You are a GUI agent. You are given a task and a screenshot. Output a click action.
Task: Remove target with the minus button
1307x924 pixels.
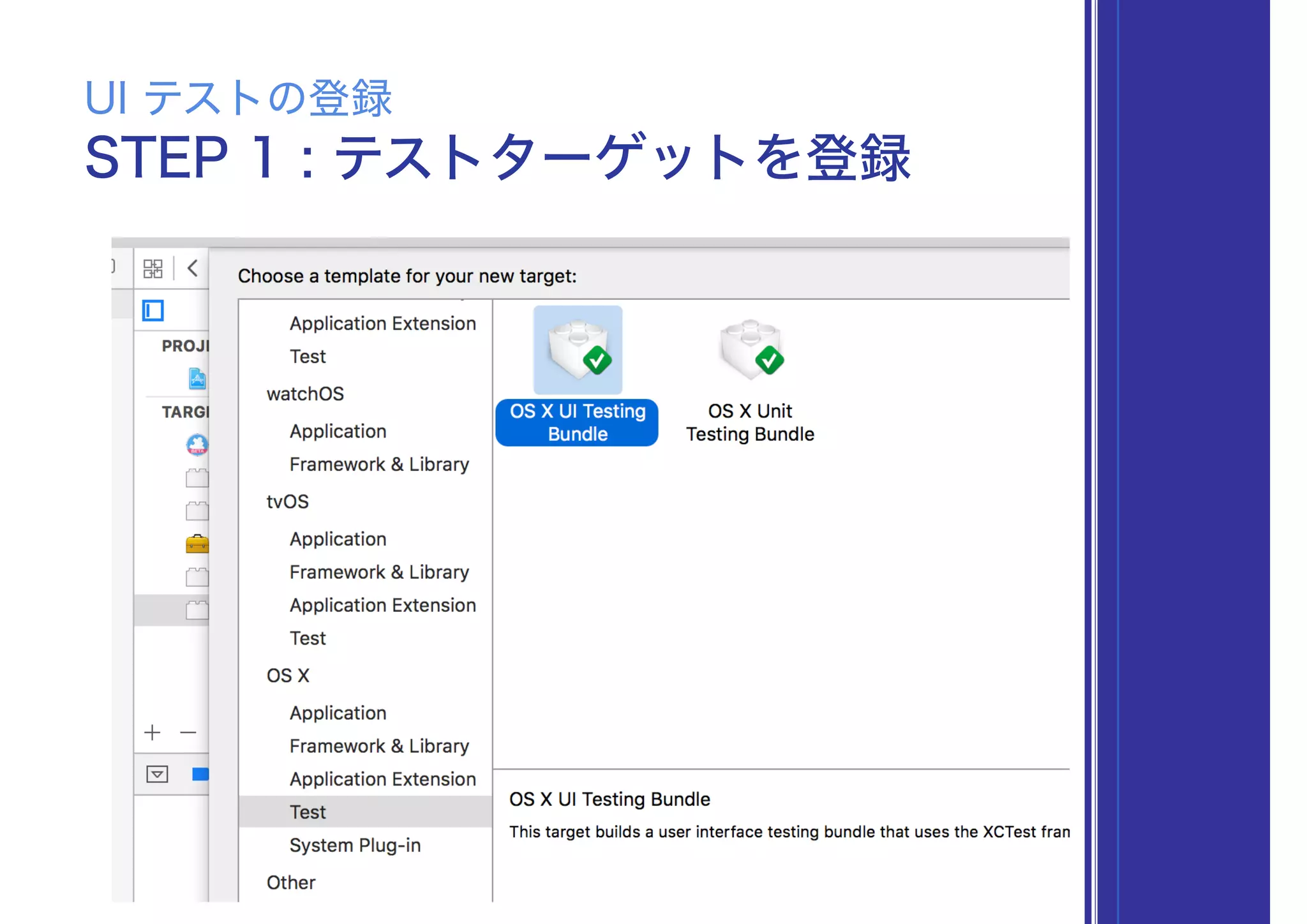[188, 733]
